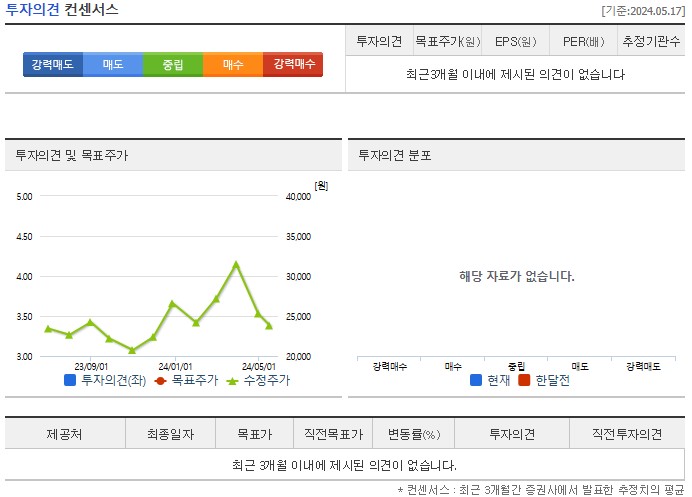Image resolution: width=692 pixels, height=497 pixels.
Task: Click the 매수 distribution axis label
Action: click(x=453, y=366)
